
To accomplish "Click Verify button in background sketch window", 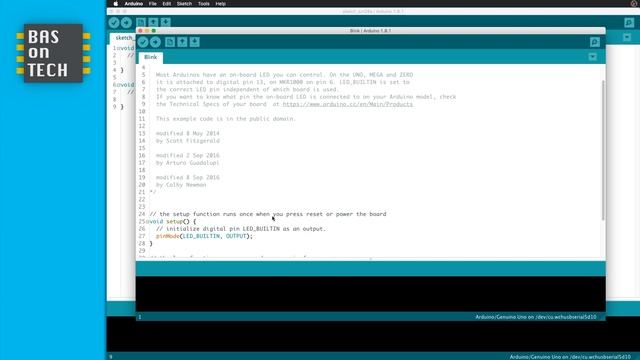I will (114, 22).
